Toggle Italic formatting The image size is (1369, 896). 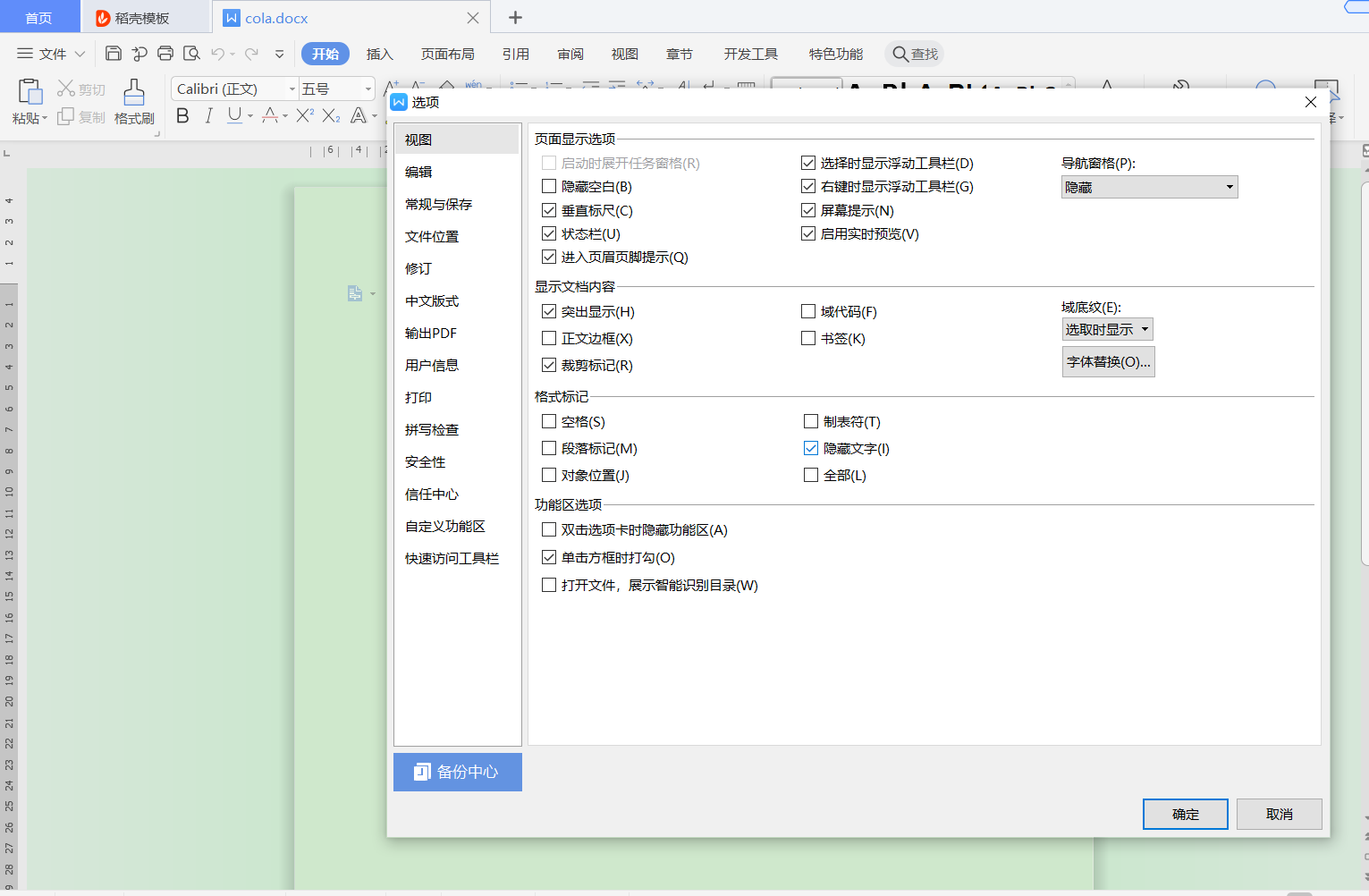[x=208, y=116]
